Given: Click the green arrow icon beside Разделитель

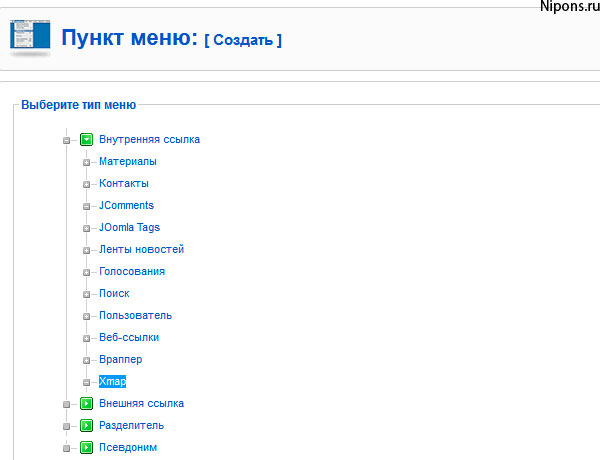Looking at the screenshot, I should (x=86, y=426).
